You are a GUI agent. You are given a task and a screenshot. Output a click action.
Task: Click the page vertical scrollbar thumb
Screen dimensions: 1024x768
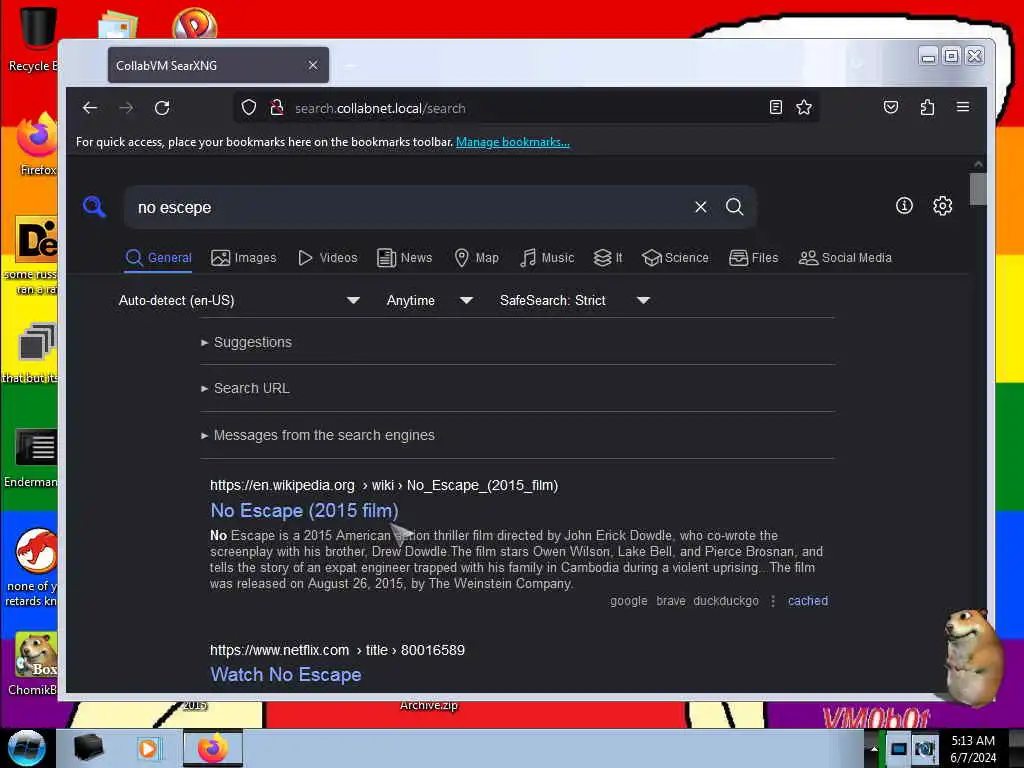pos(978,189)
